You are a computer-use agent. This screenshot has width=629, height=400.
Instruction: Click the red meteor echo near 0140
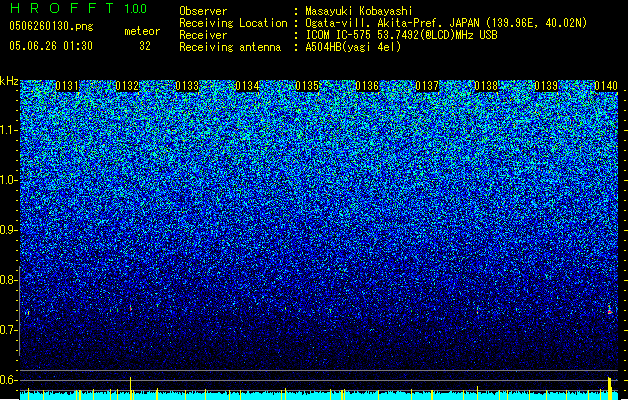(x=610, y=310)
